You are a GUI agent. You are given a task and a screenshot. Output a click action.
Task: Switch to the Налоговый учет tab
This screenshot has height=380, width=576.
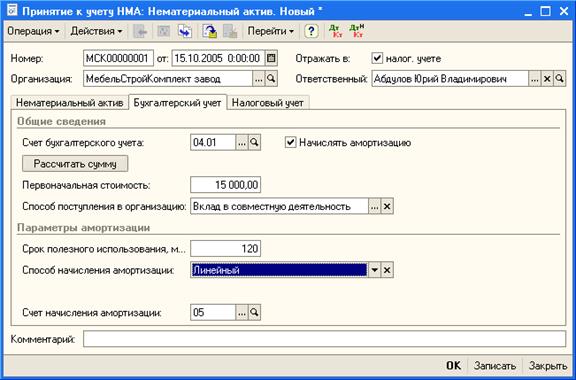[268, 103]
